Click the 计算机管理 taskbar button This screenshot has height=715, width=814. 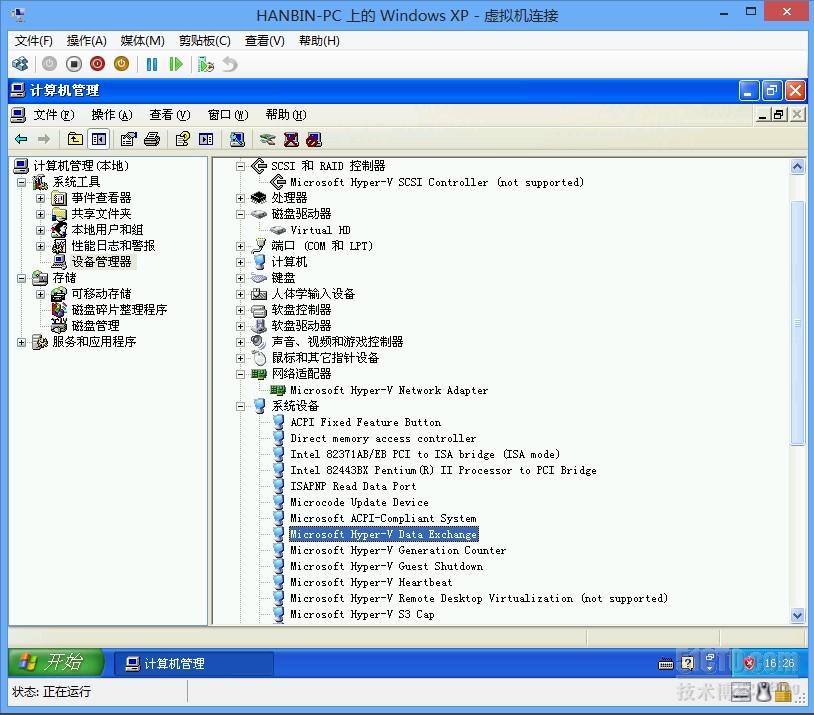tap(193, 663)
